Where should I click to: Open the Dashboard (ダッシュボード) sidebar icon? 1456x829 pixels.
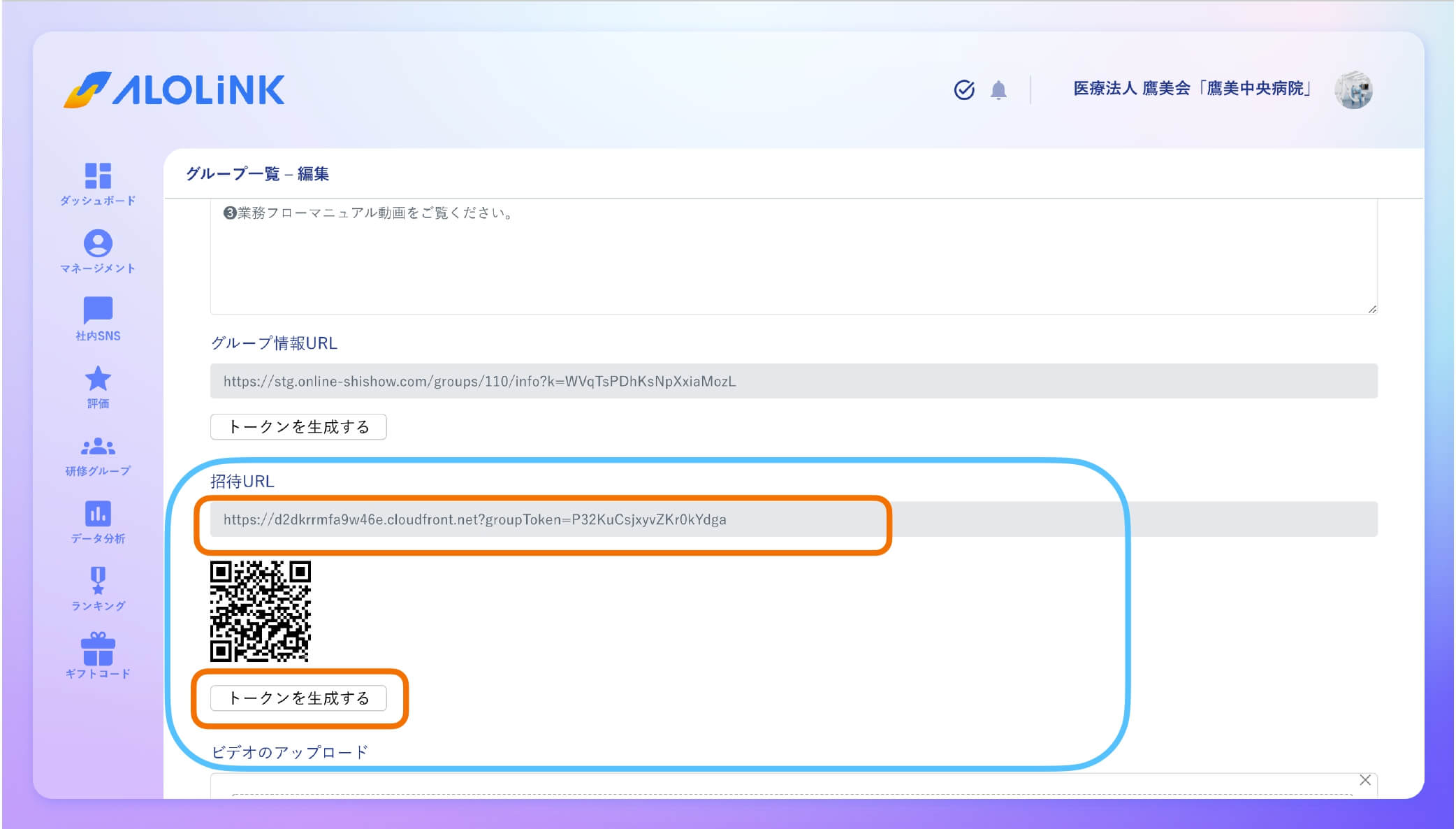(x=98, y=176)
